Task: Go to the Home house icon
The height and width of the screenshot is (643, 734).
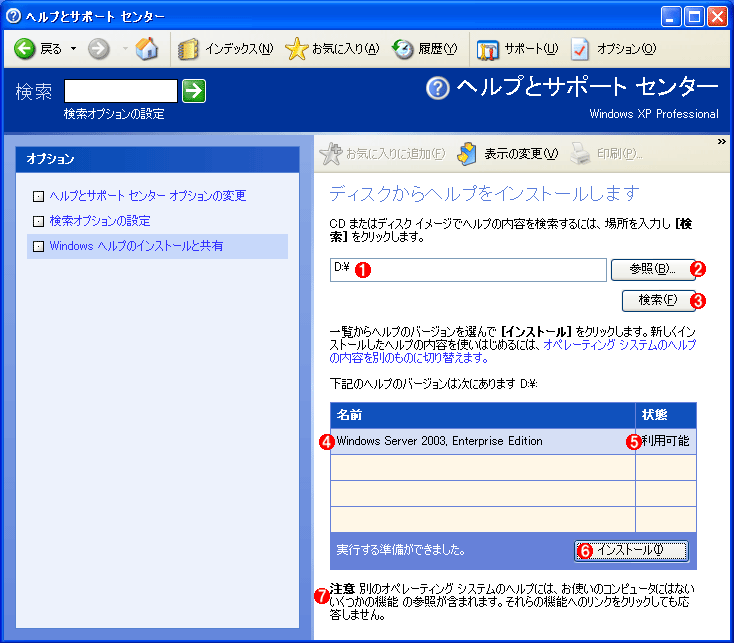Action: [147, 48]
